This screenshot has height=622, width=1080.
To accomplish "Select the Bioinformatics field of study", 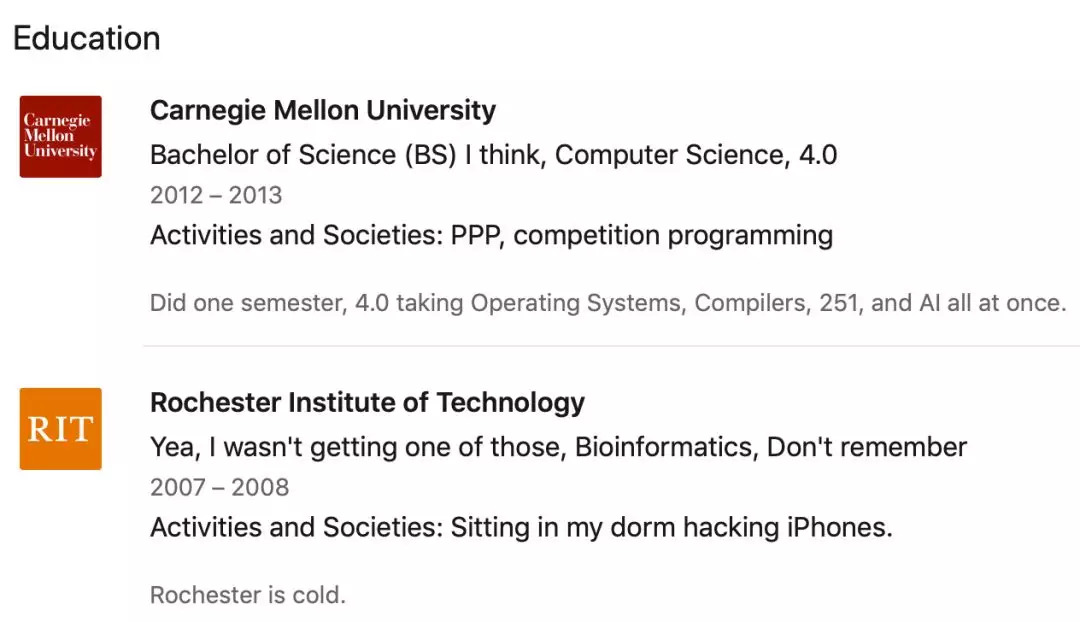I will click(663, 446).
